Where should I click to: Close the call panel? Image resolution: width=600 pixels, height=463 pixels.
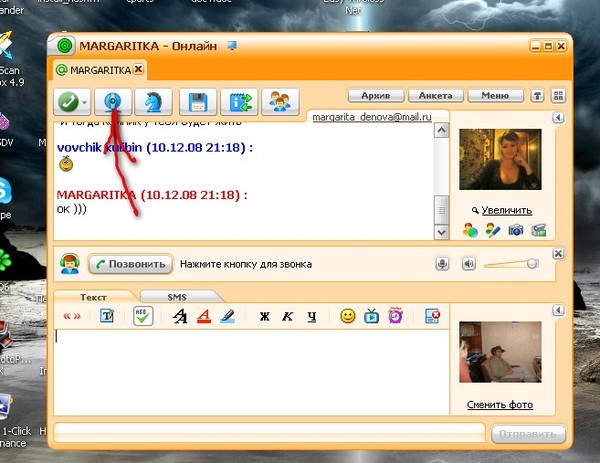(x=558, y=253)
